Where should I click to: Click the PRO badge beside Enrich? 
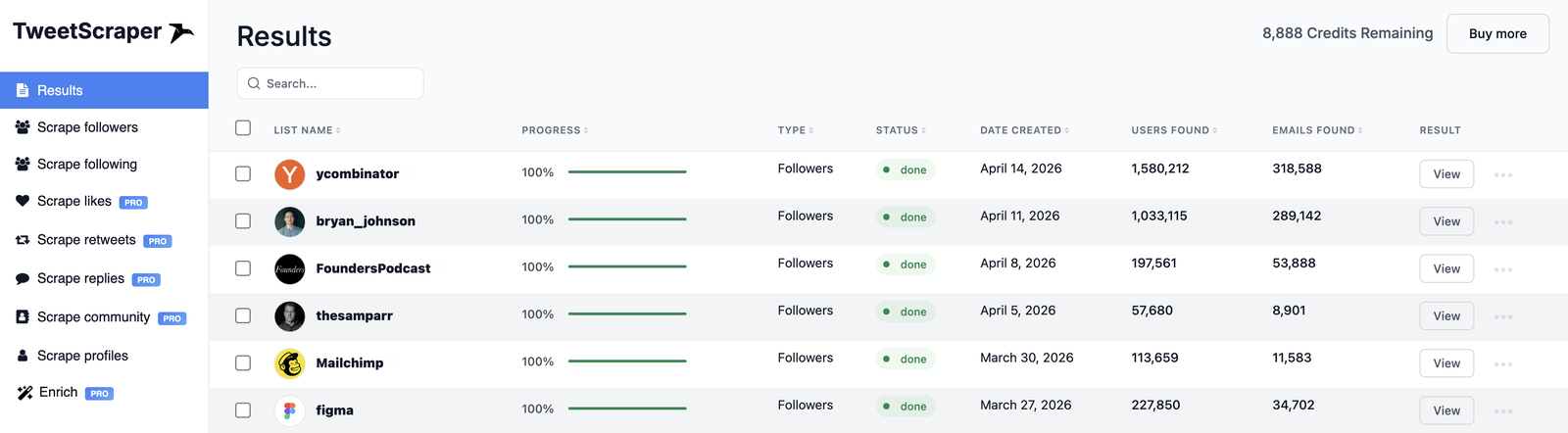pyautogui.click(x=99, y=394)
